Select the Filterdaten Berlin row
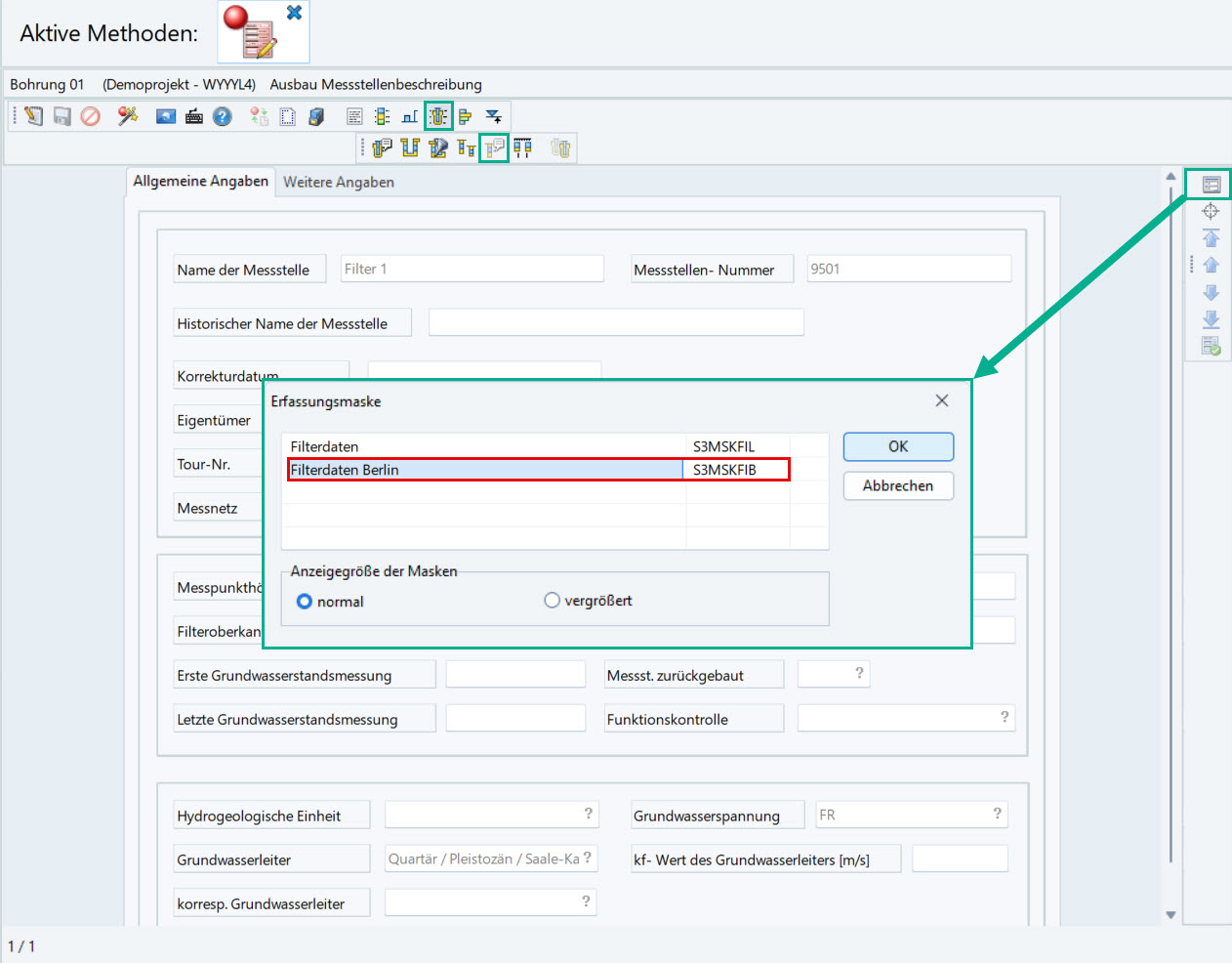 coord(539,470)
